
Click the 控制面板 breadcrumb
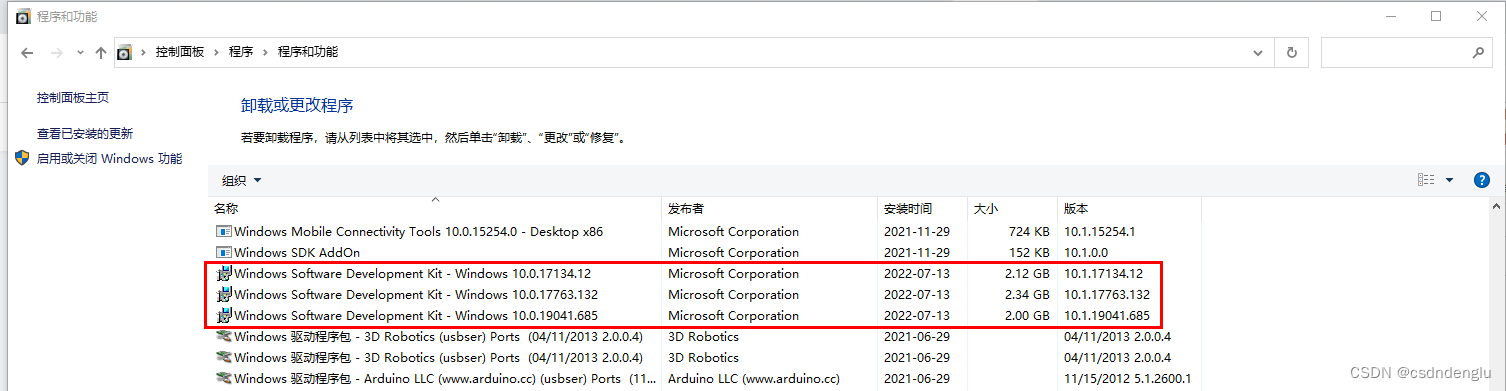180,52
